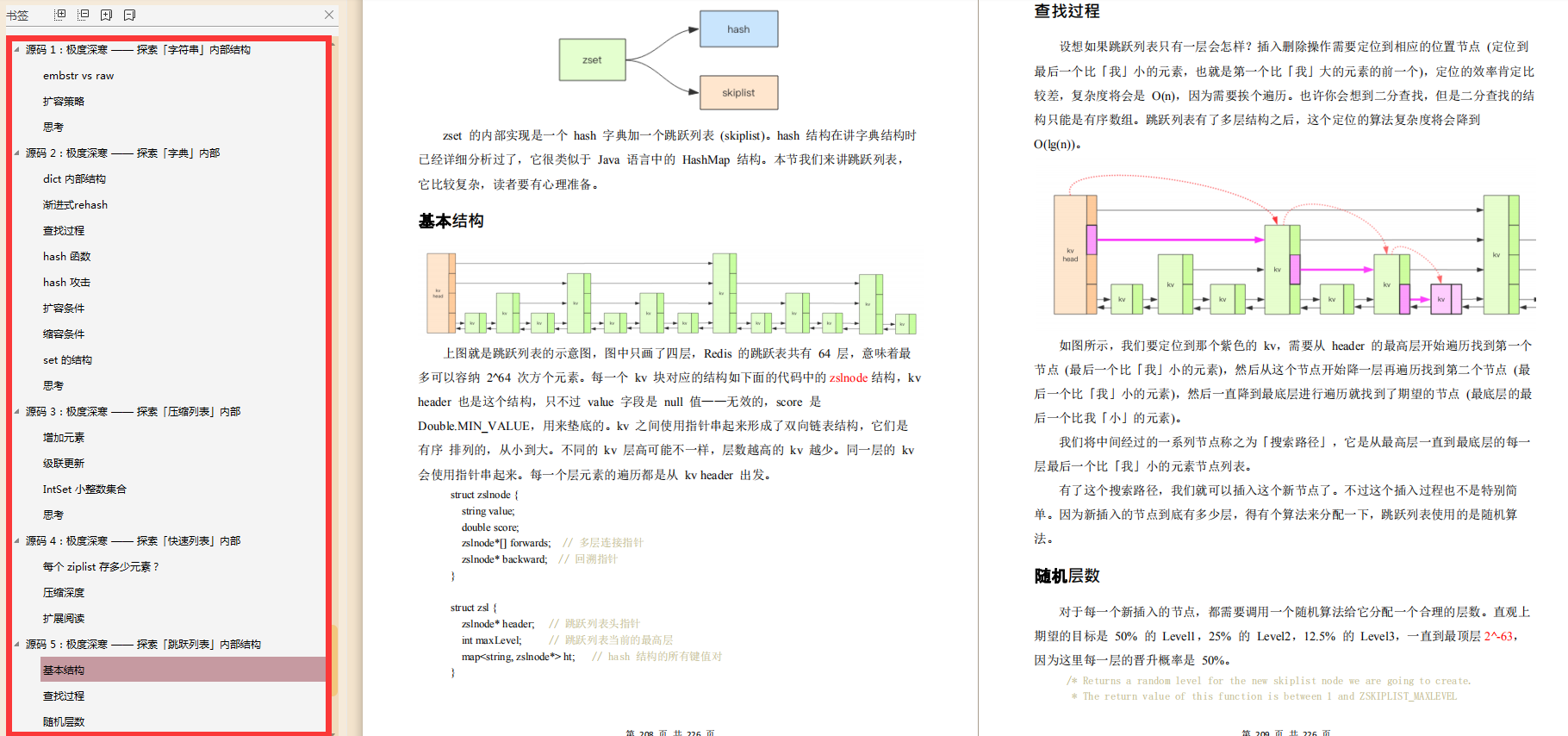Select the 'hash 攻击' bookmark

(66, 283)
